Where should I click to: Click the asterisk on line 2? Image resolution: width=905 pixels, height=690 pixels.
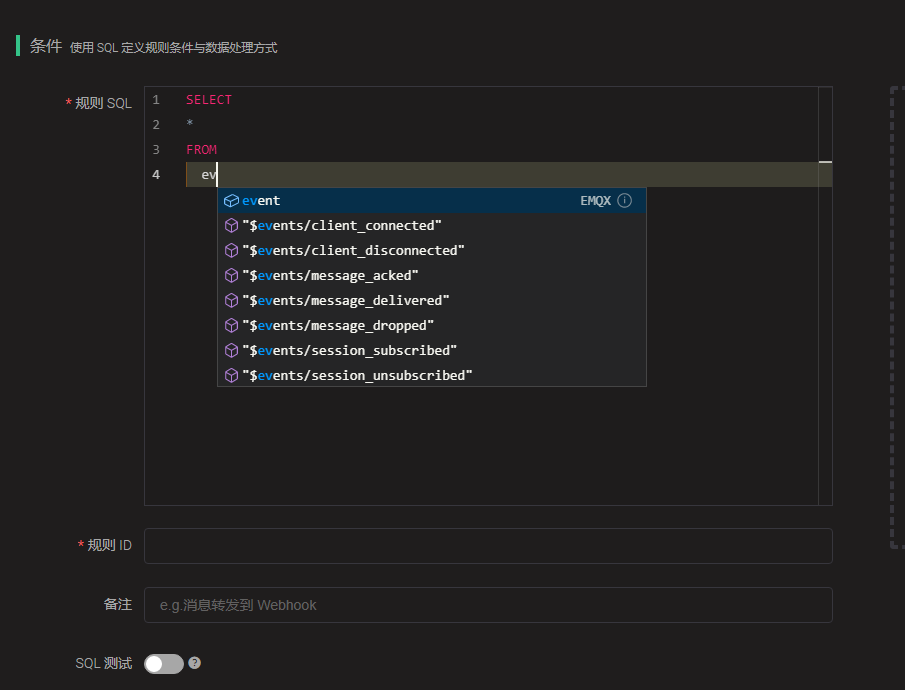pos(190,124)
